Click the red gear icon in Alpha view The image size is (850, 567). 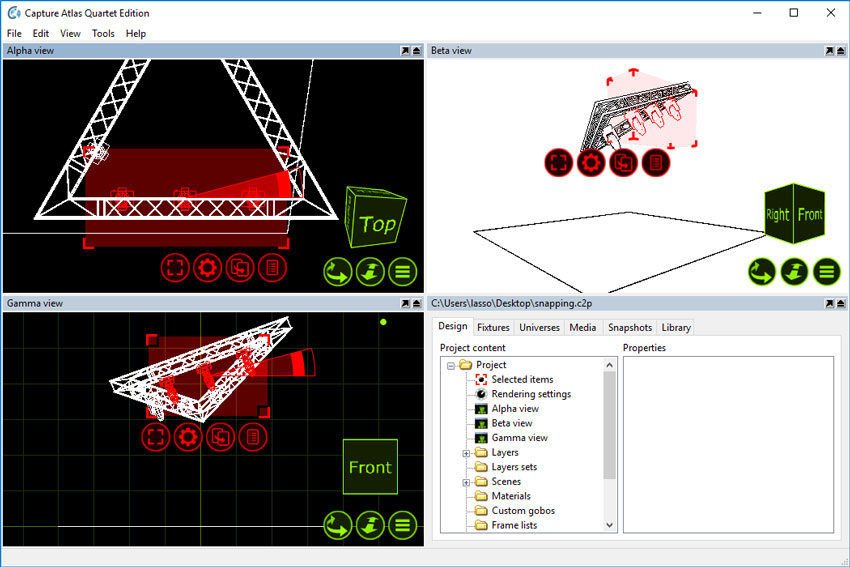(x=208, y=267)
